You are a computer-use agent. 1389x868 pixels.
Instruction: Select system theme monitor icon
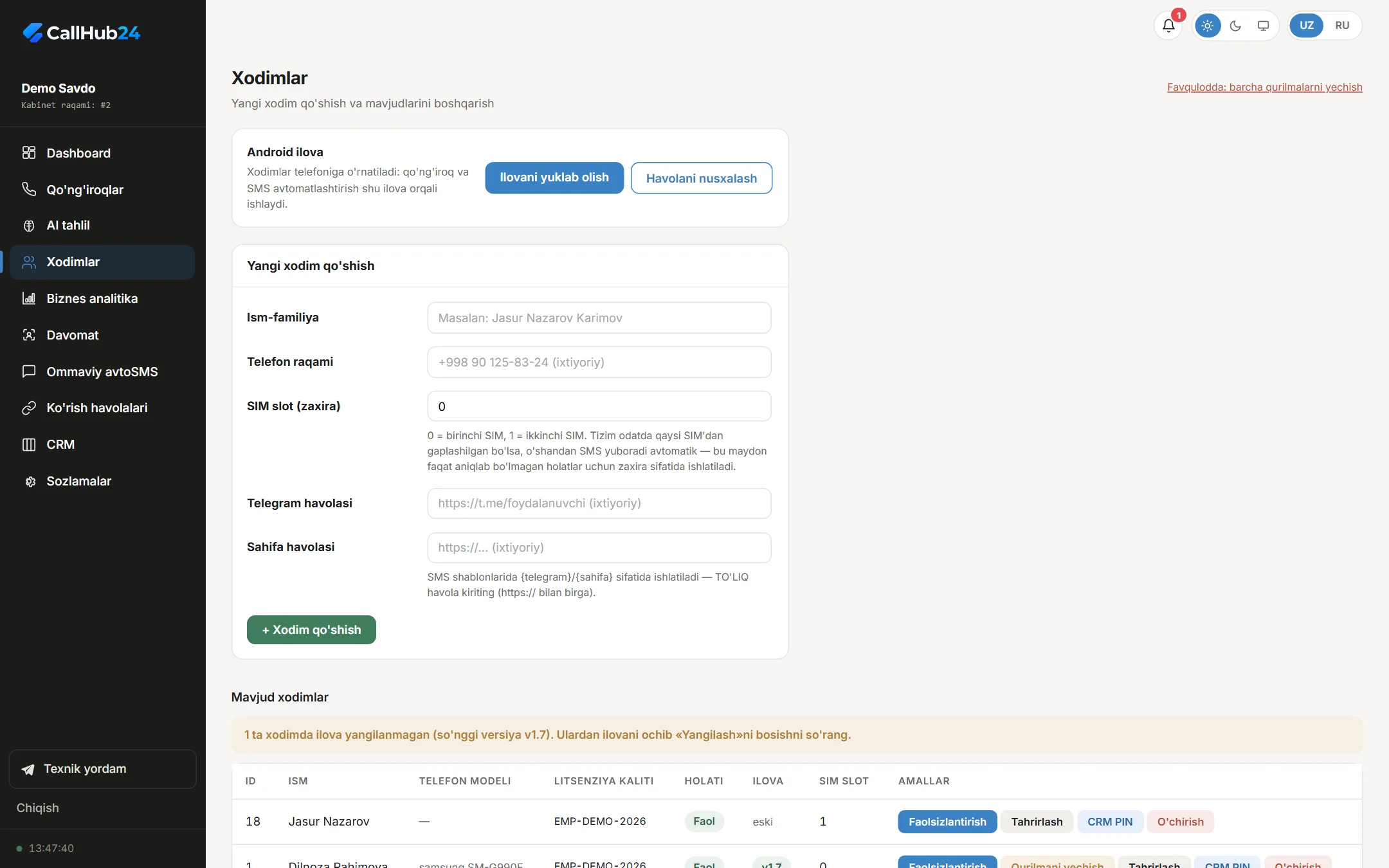point(1263,26)
